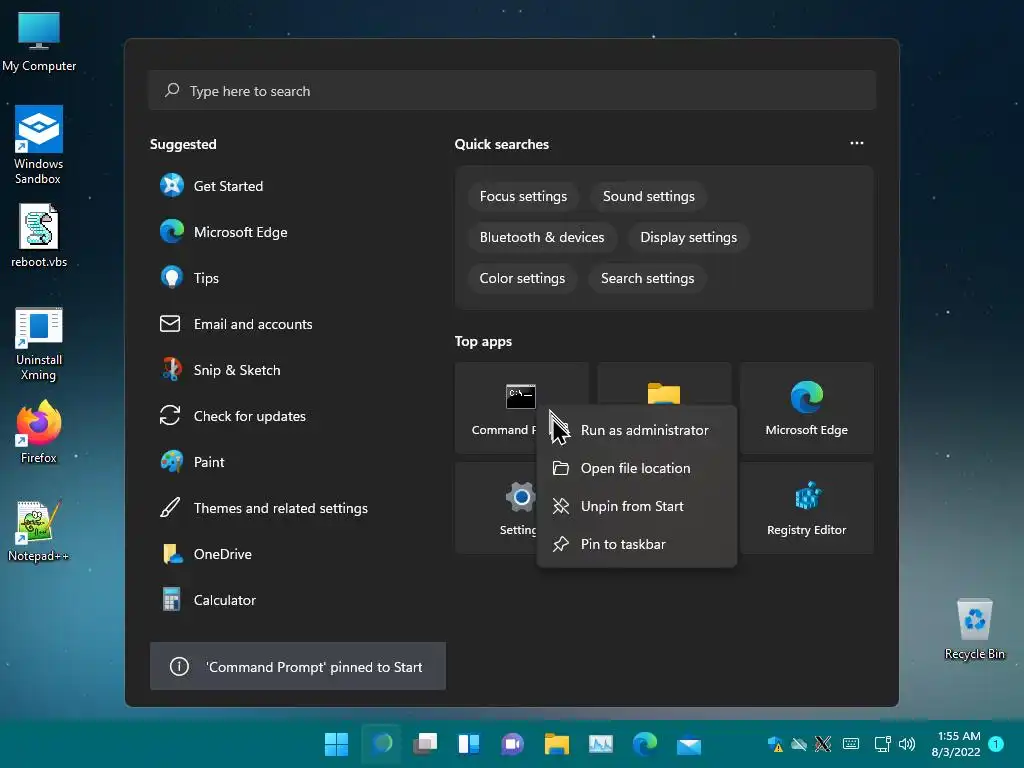Open Widgets panel from taskbar
This screenshot has height=768, width=1024.
point(469,744)
